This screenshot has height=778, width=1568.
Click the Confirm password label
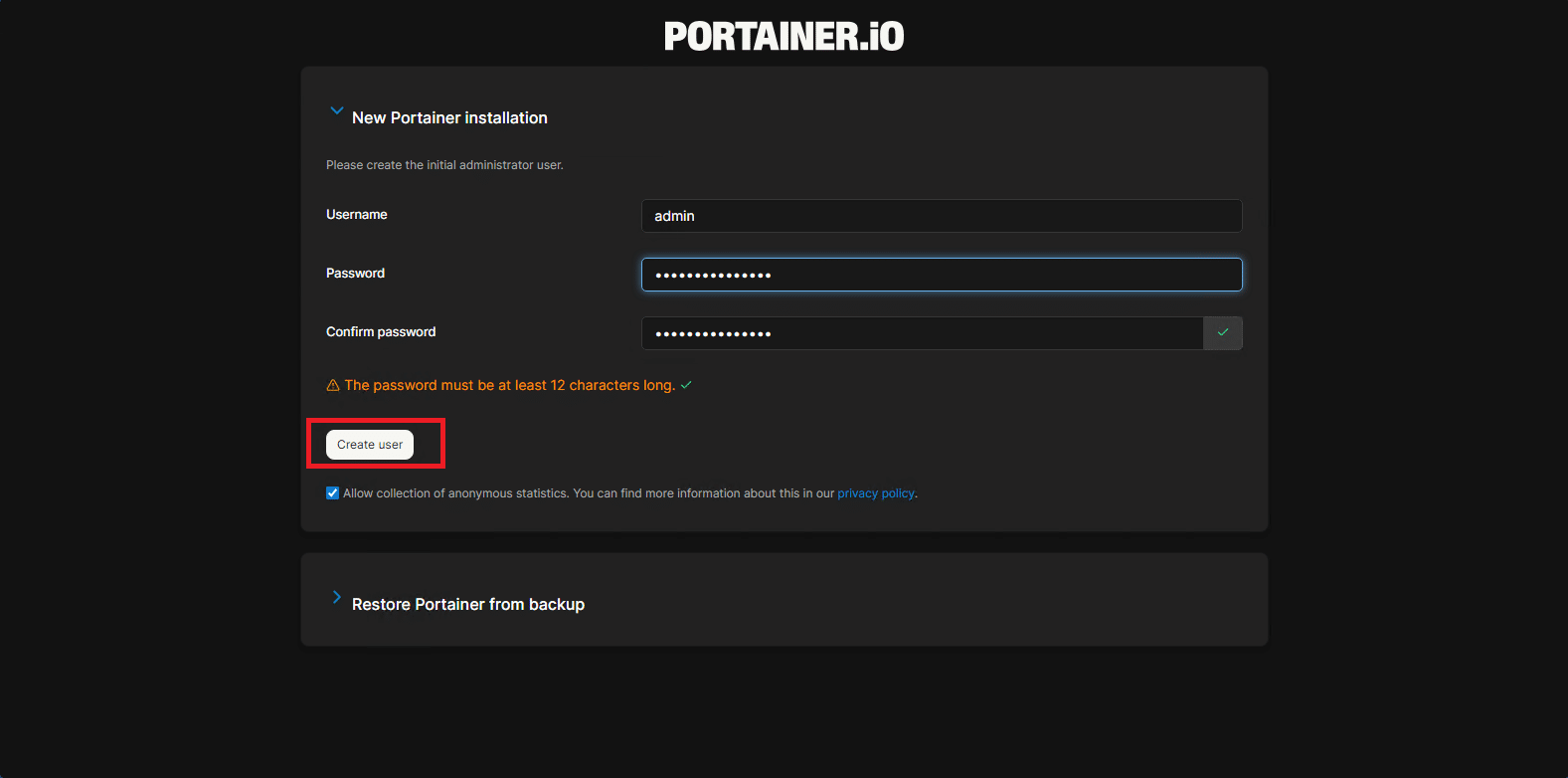pos(381,332)
